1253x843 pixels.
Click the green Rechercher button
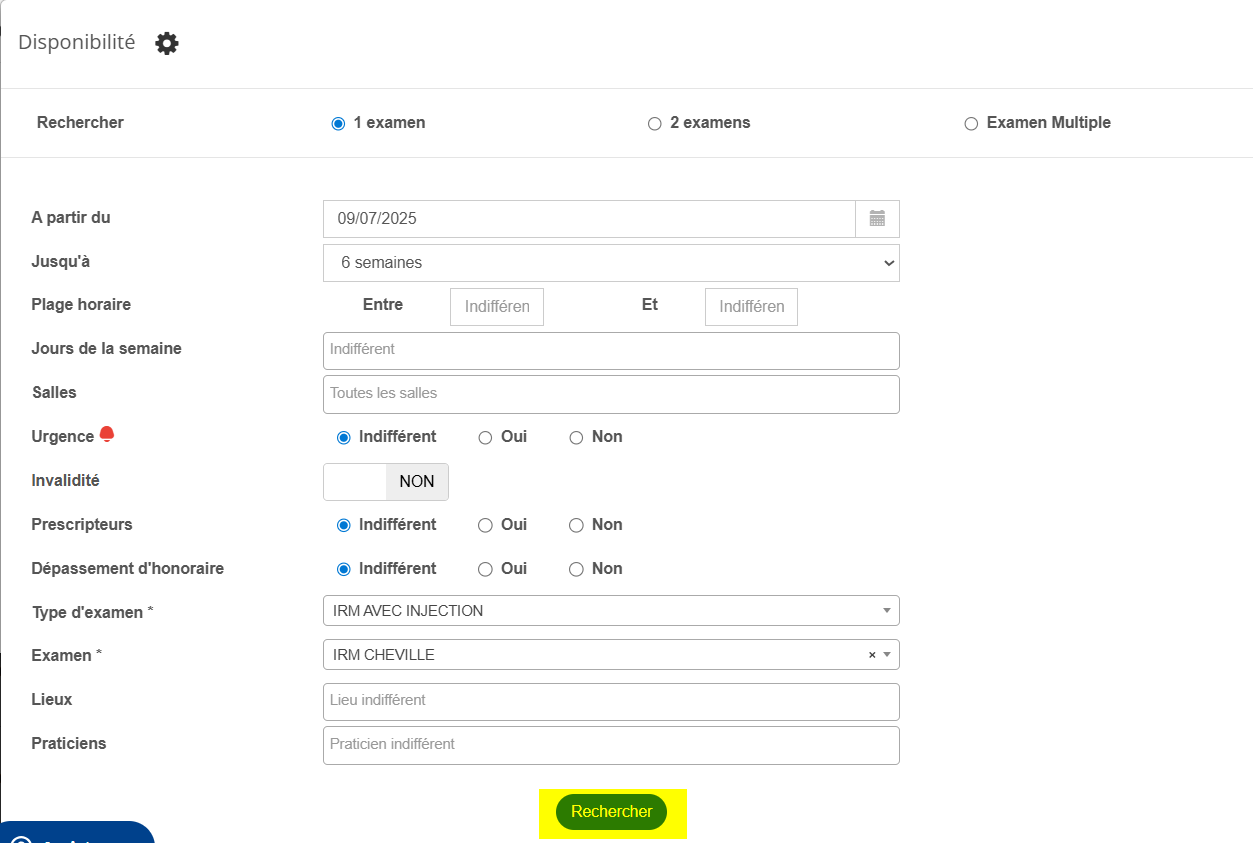611,812
